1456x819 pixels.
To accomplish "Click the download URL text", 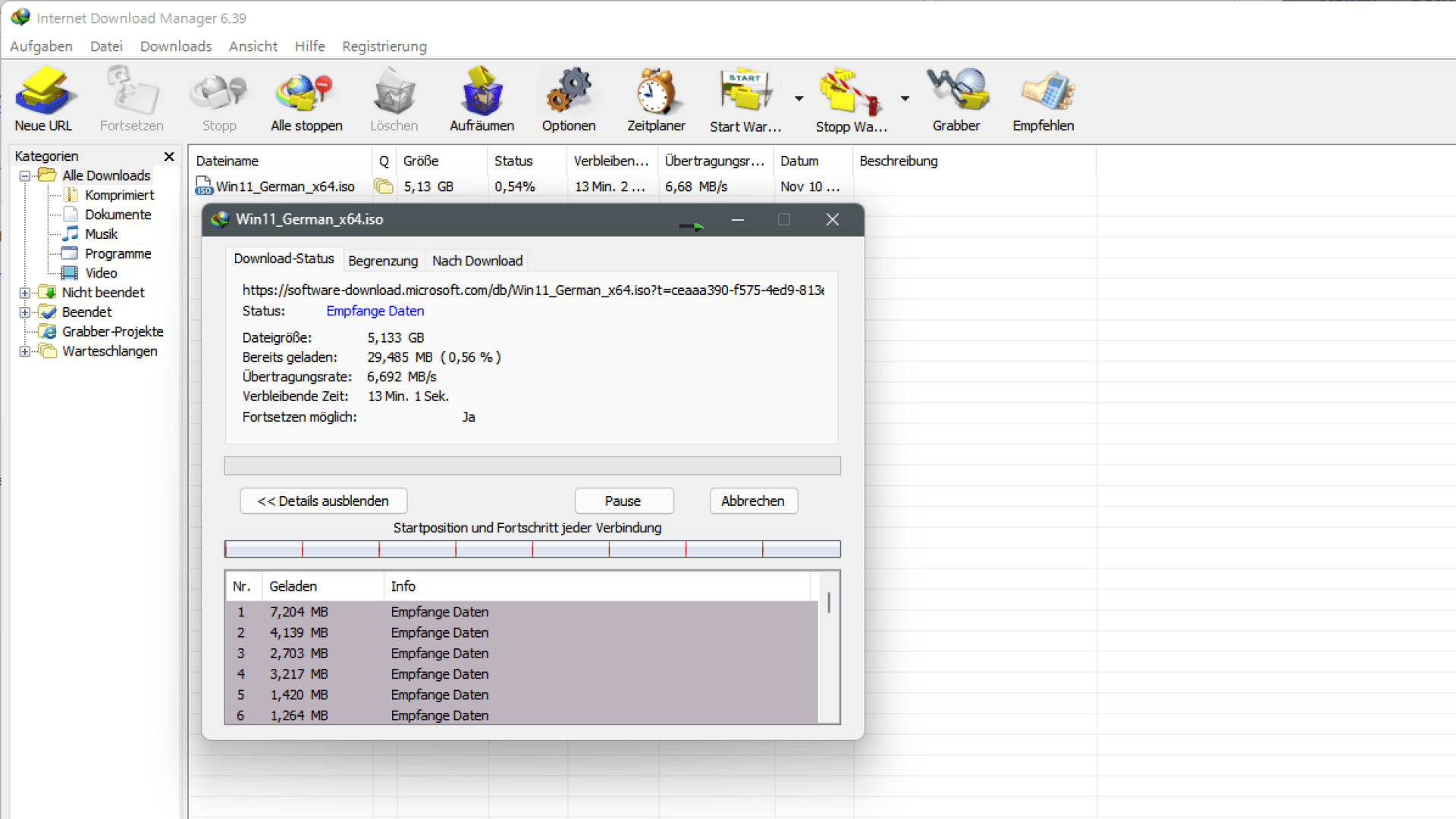I will [x=533, y=290].
